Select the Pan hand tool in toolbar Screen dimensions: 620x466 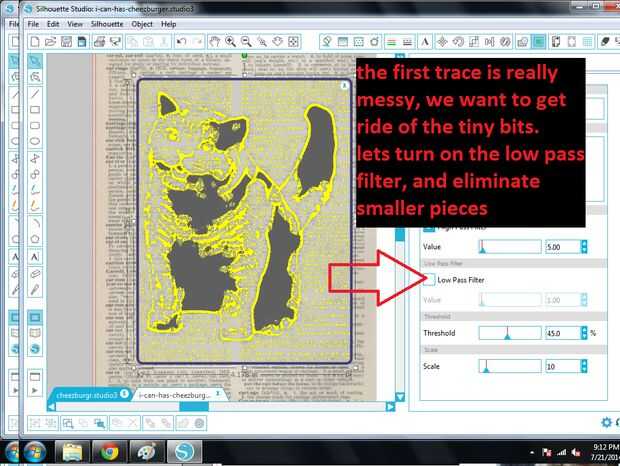[x=215, y=42]
